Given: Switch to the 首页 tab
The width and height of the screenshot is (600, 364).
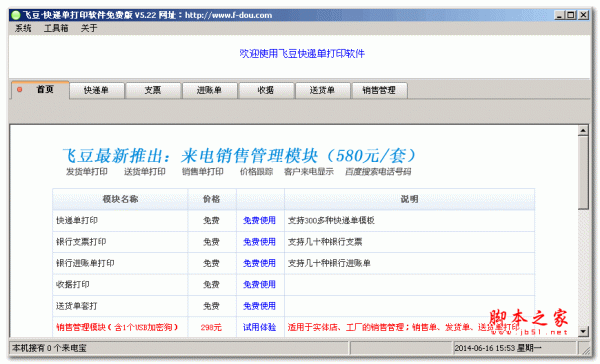Looking at the screenshot, I should coord(40,90).
